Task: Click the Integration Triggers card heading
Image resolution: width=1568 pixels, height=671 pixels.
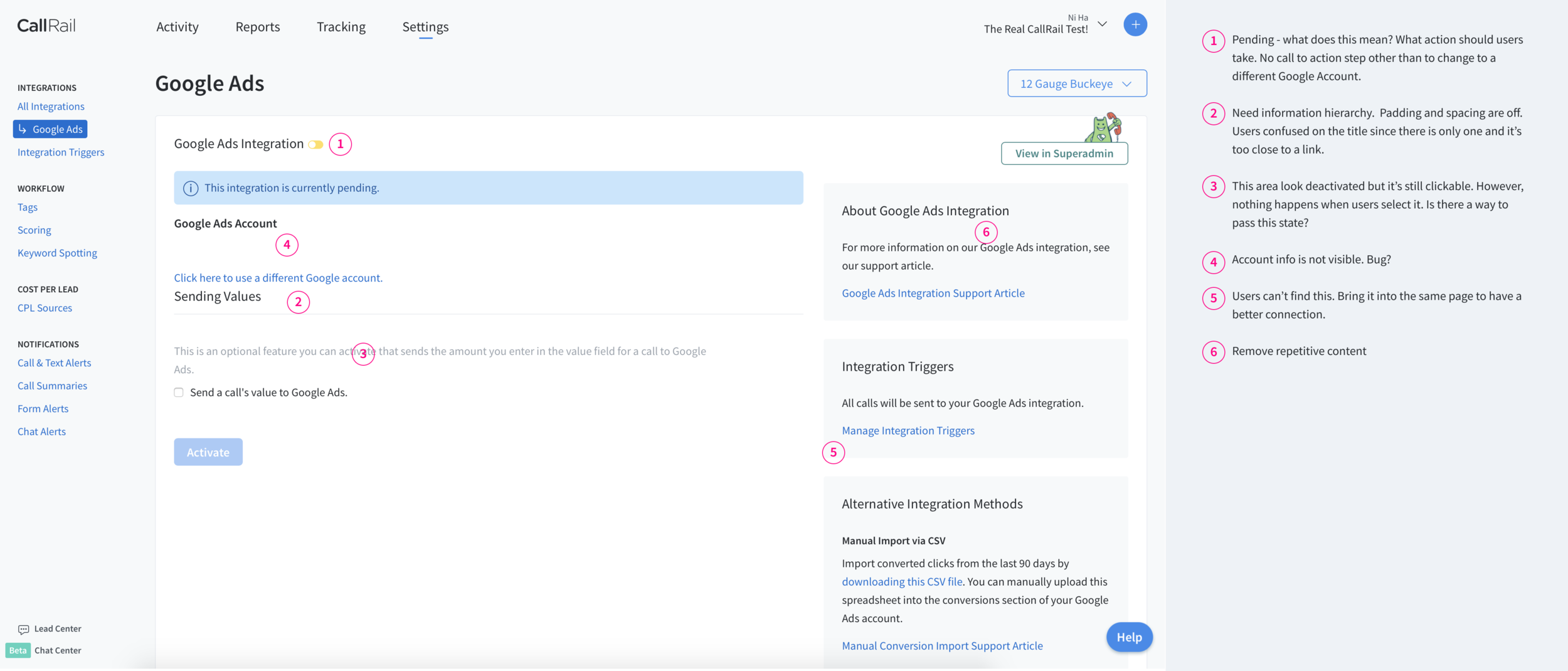Action: pos(898,367)
